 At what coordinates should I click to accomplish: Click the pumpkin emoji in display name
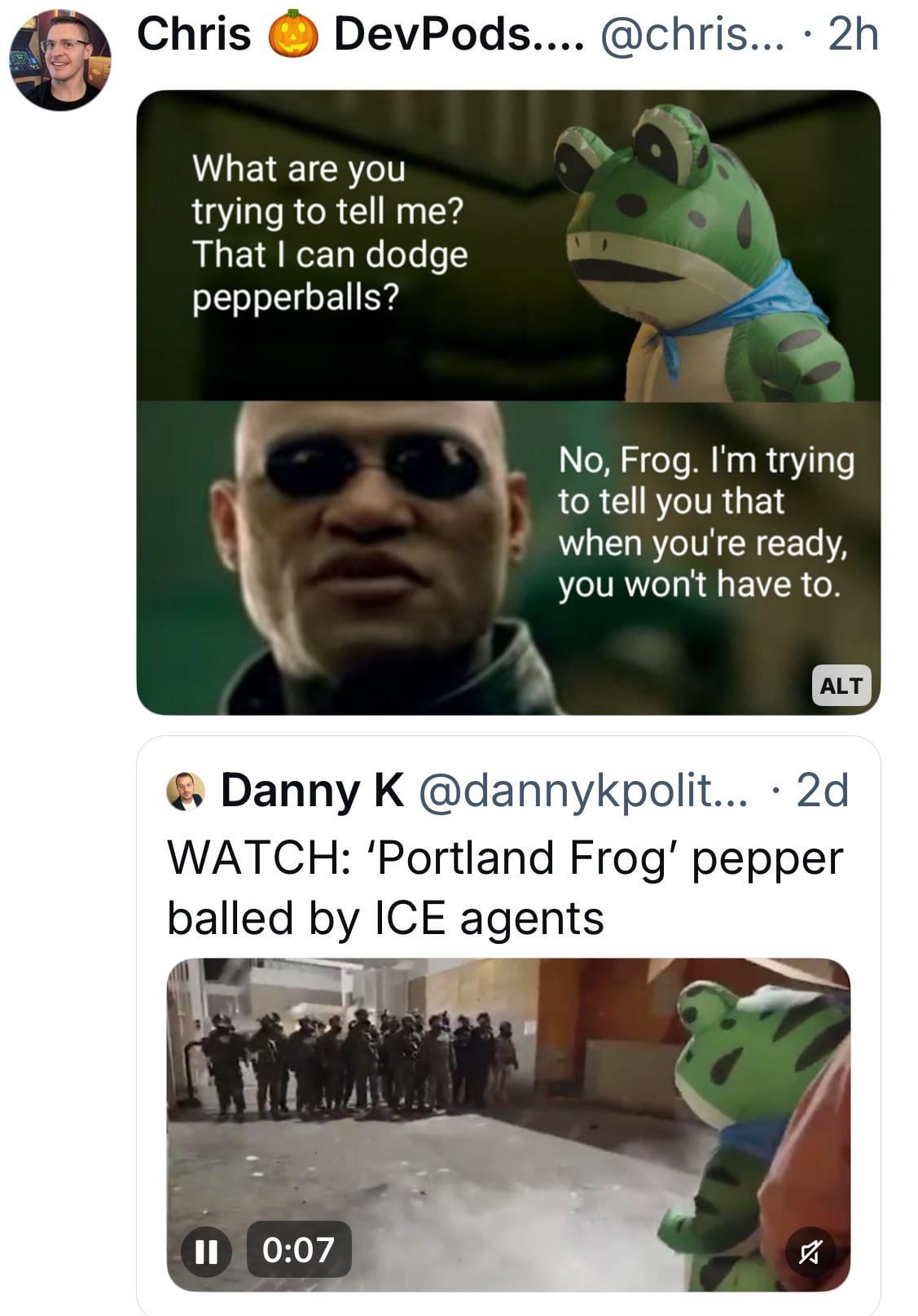click(x=292, y=35)
